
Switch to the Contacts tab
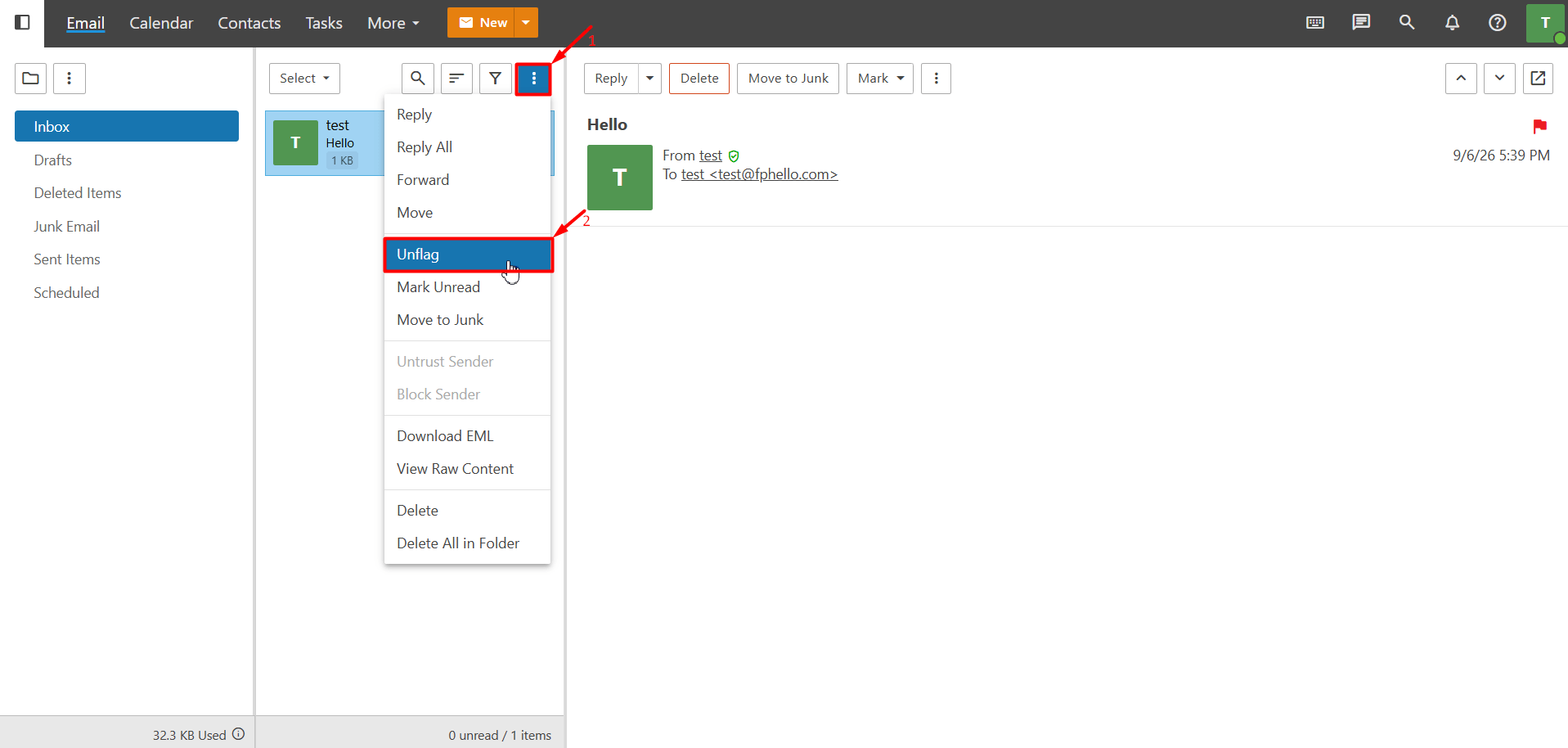click(x=249, y=23)
